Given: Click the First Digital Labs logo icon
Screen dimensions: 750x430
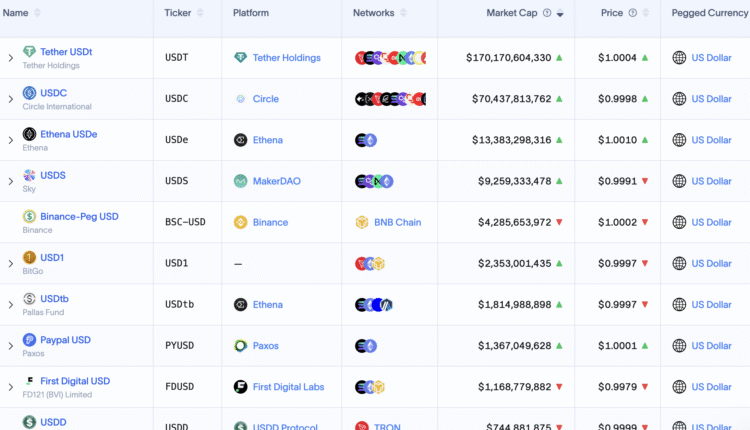Looking at the screenshot, I should pos(240,387).
